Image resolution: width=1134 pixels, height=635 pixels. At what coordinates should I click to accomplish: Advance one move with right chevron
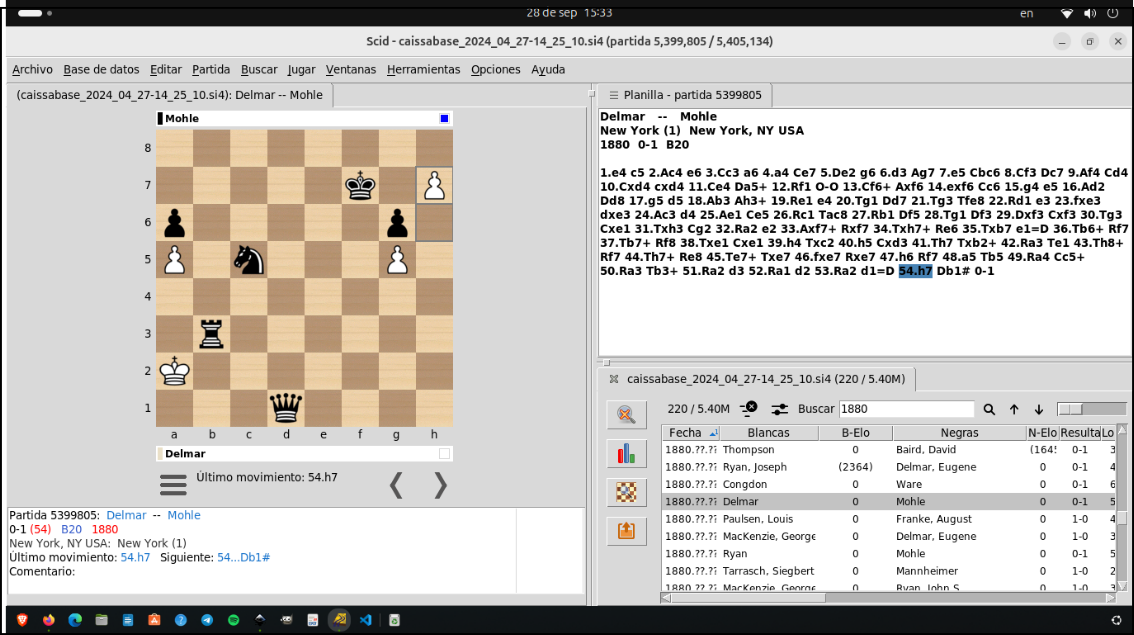pyautogui.click(x=440, y=485)
